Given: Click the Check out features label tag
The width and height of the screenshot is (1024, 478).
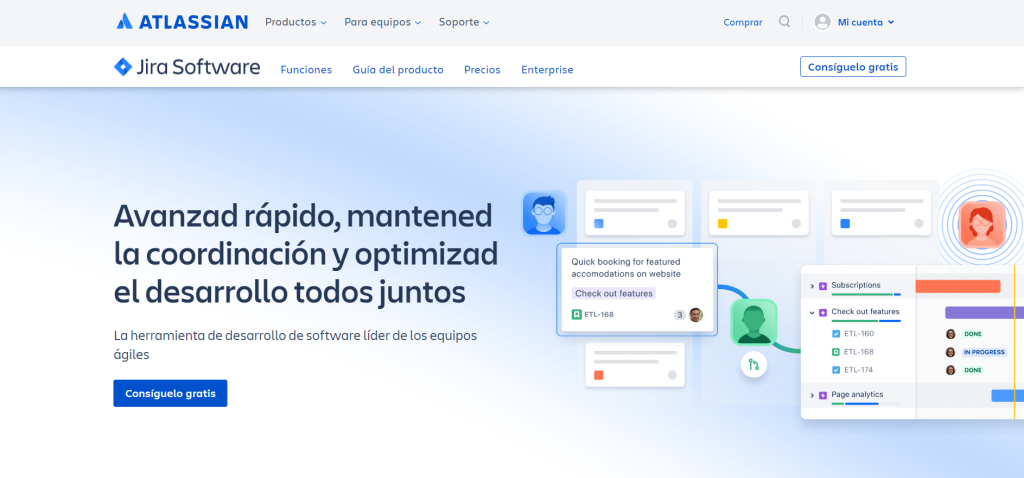Looking at the screenshot, I should tap(614, 293).
